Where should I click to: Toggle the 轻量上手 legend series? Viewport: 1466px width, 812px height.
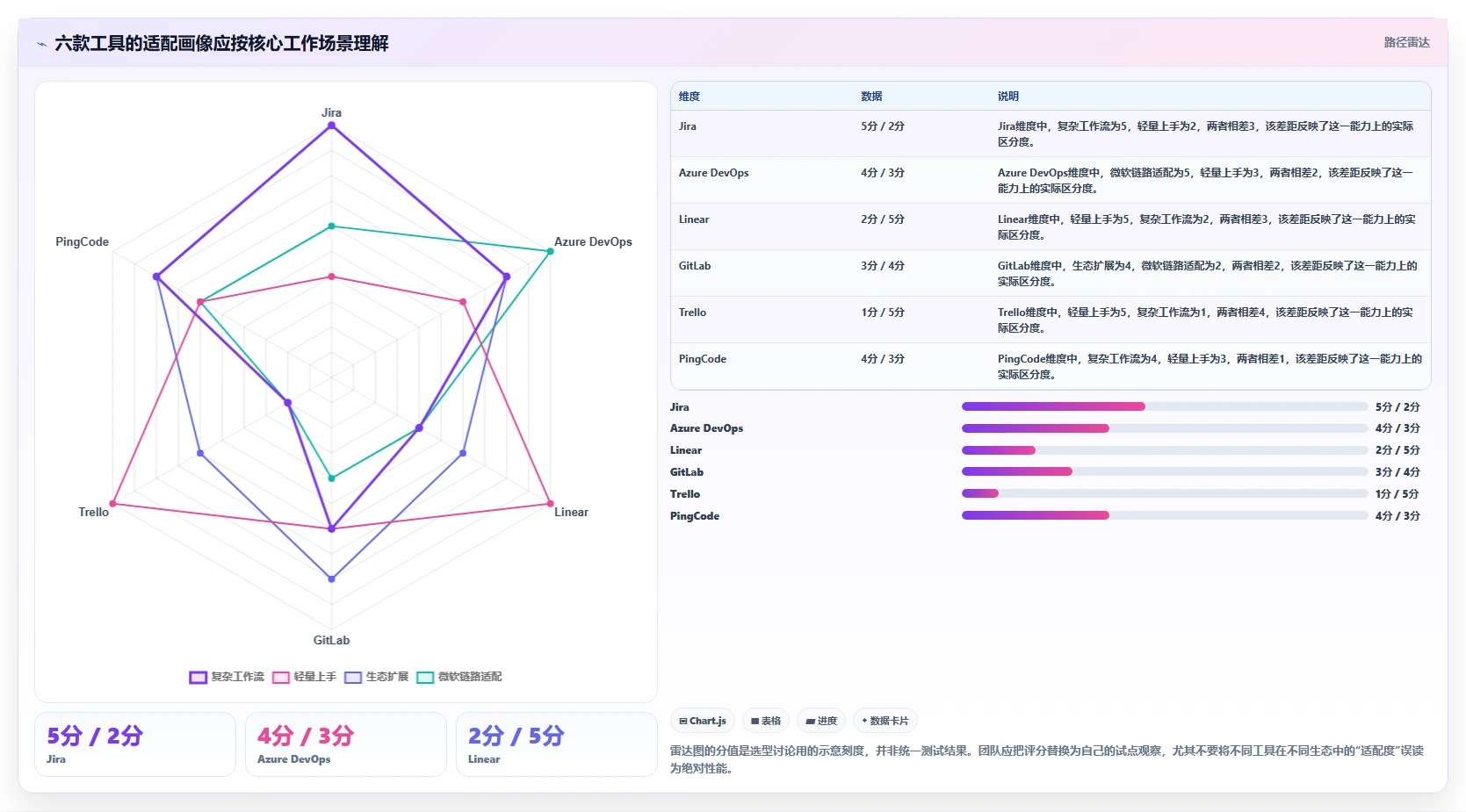305,677
